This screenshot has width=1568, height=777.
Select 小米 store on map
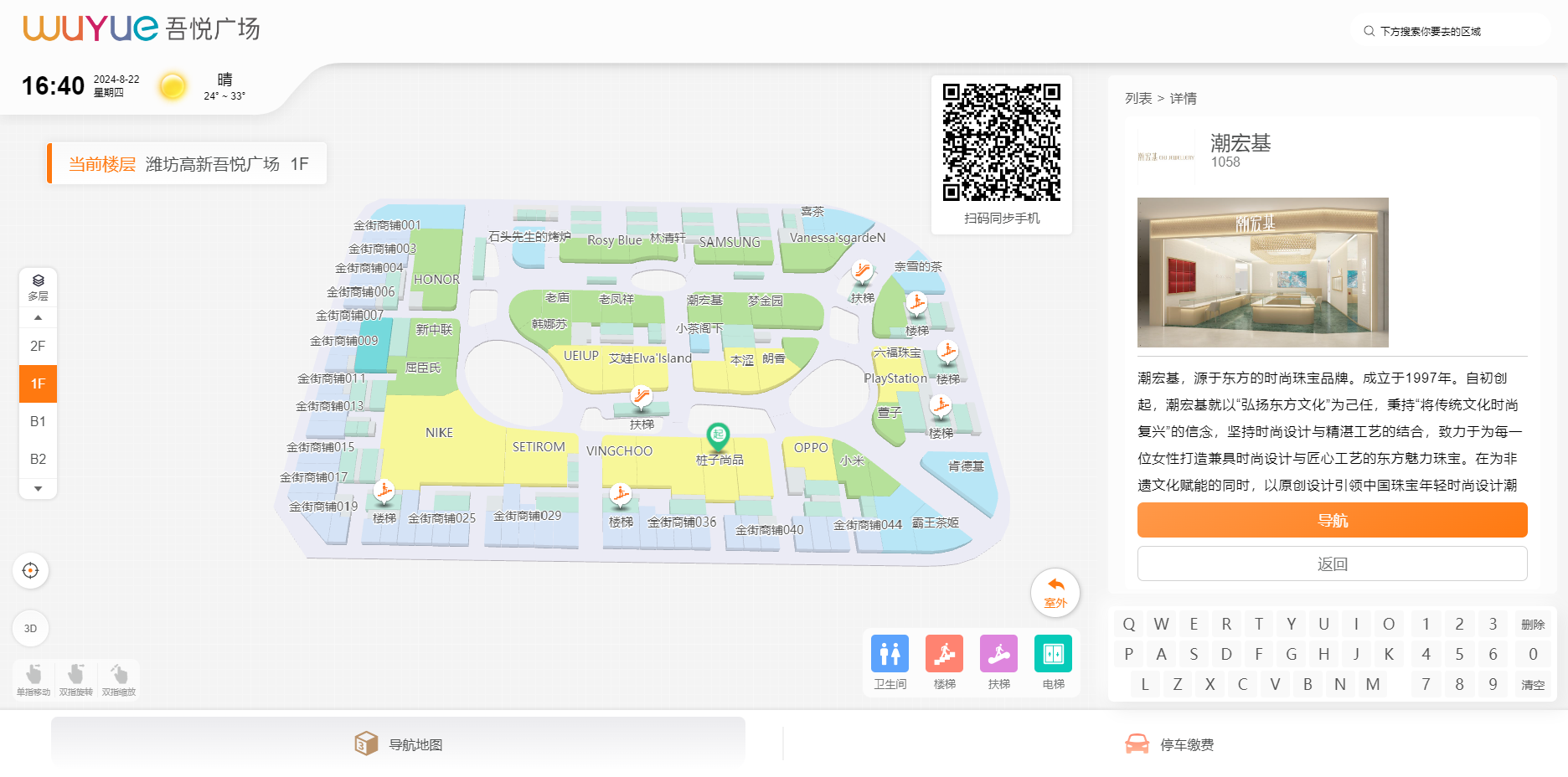852,461
